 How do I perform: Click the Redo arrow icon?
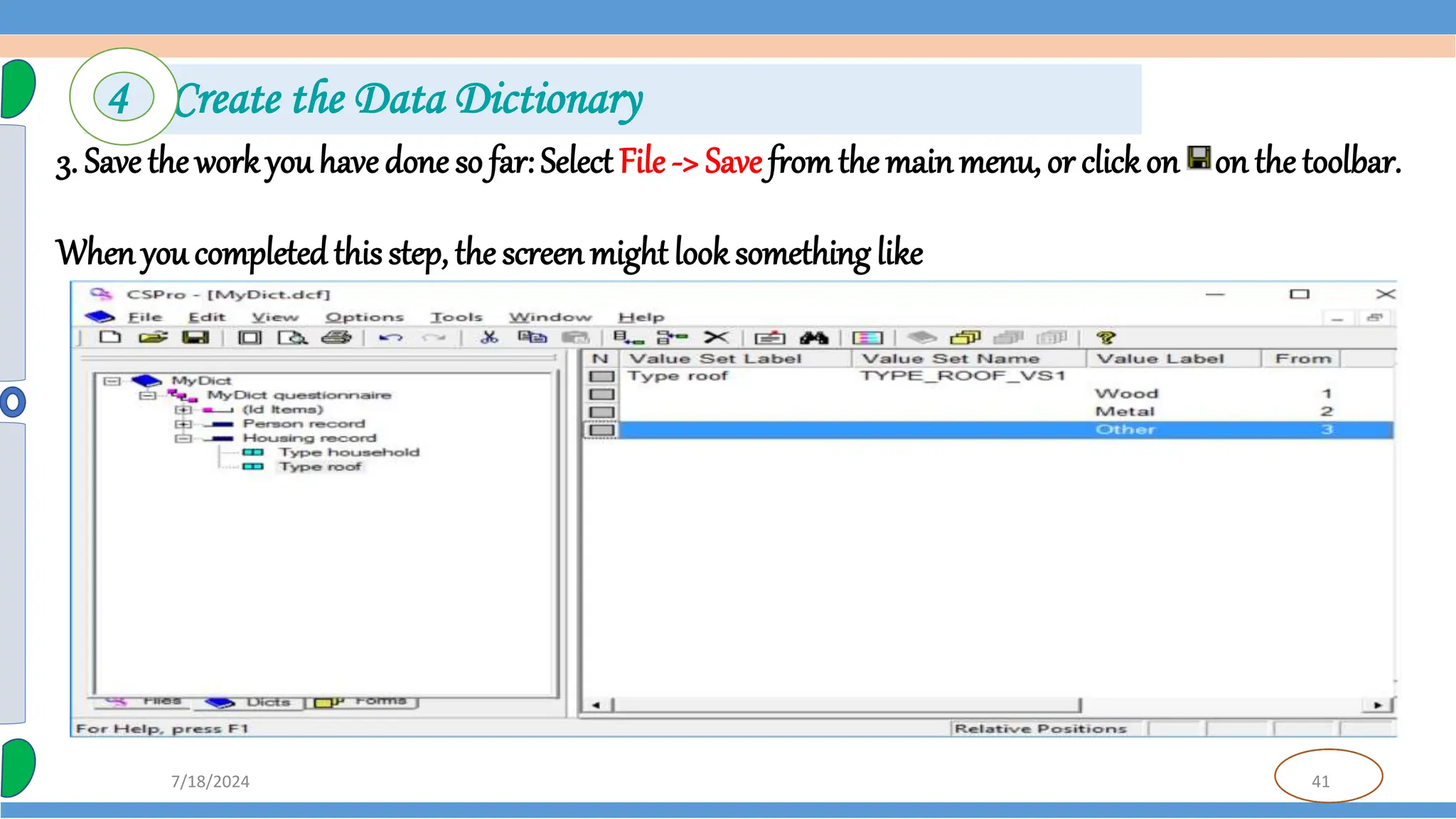pos(434,338)
